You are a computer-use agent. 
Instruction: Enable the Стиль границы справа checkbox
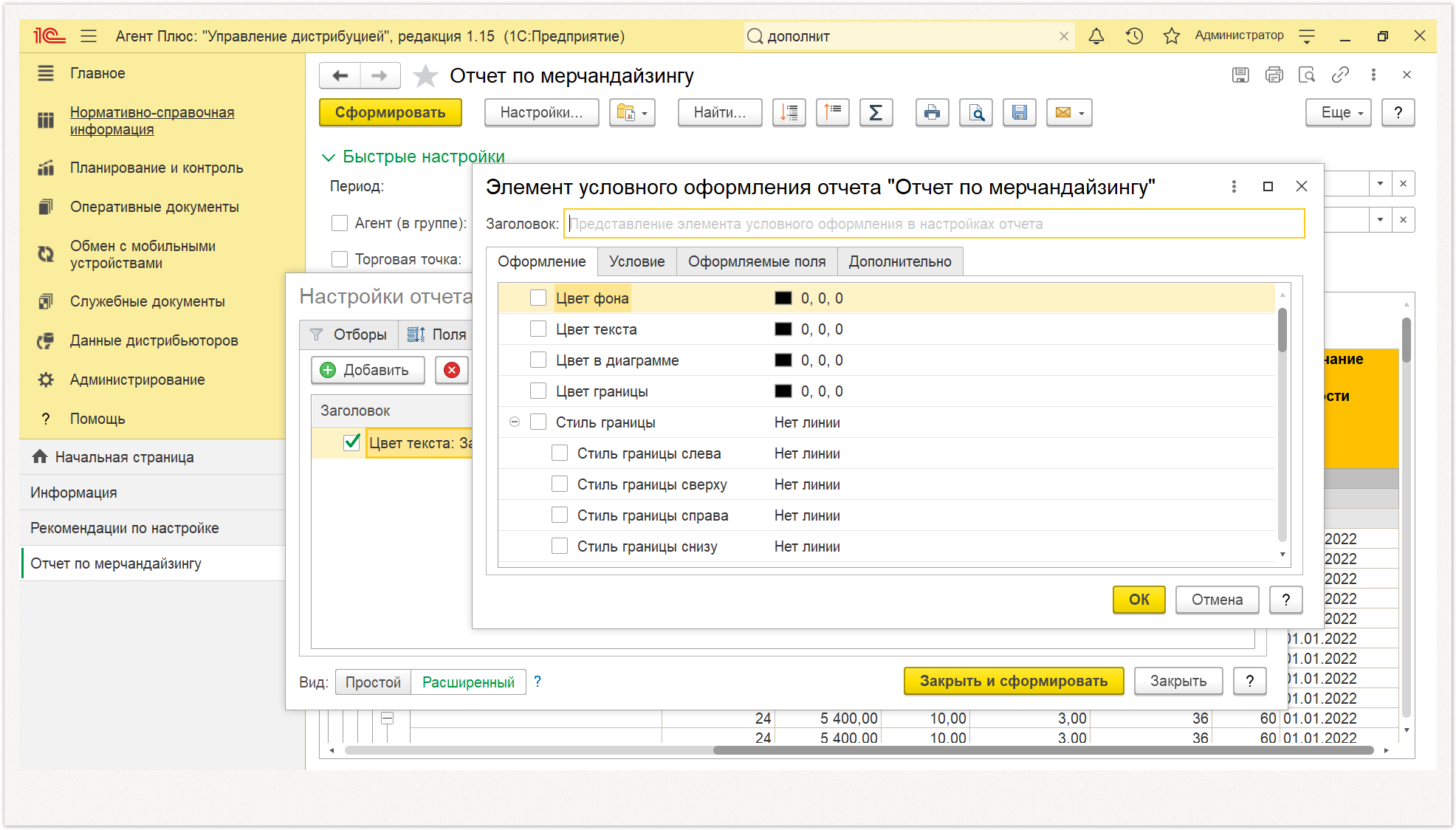tap(560, 515)
